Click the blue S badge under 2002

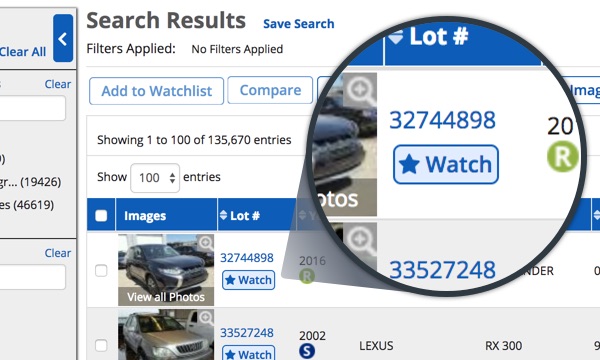307,351
